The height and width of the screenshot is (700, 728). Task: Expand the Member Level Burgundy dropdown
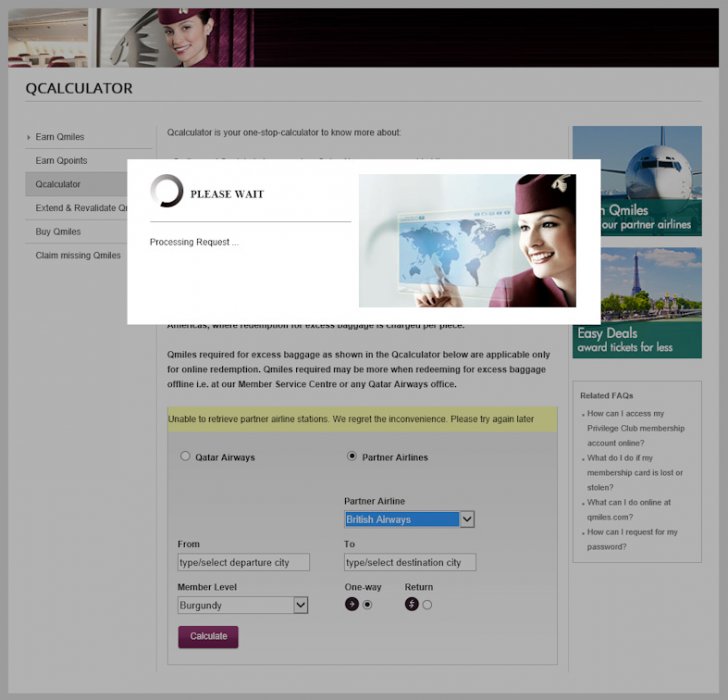click(x=243, y=605)
